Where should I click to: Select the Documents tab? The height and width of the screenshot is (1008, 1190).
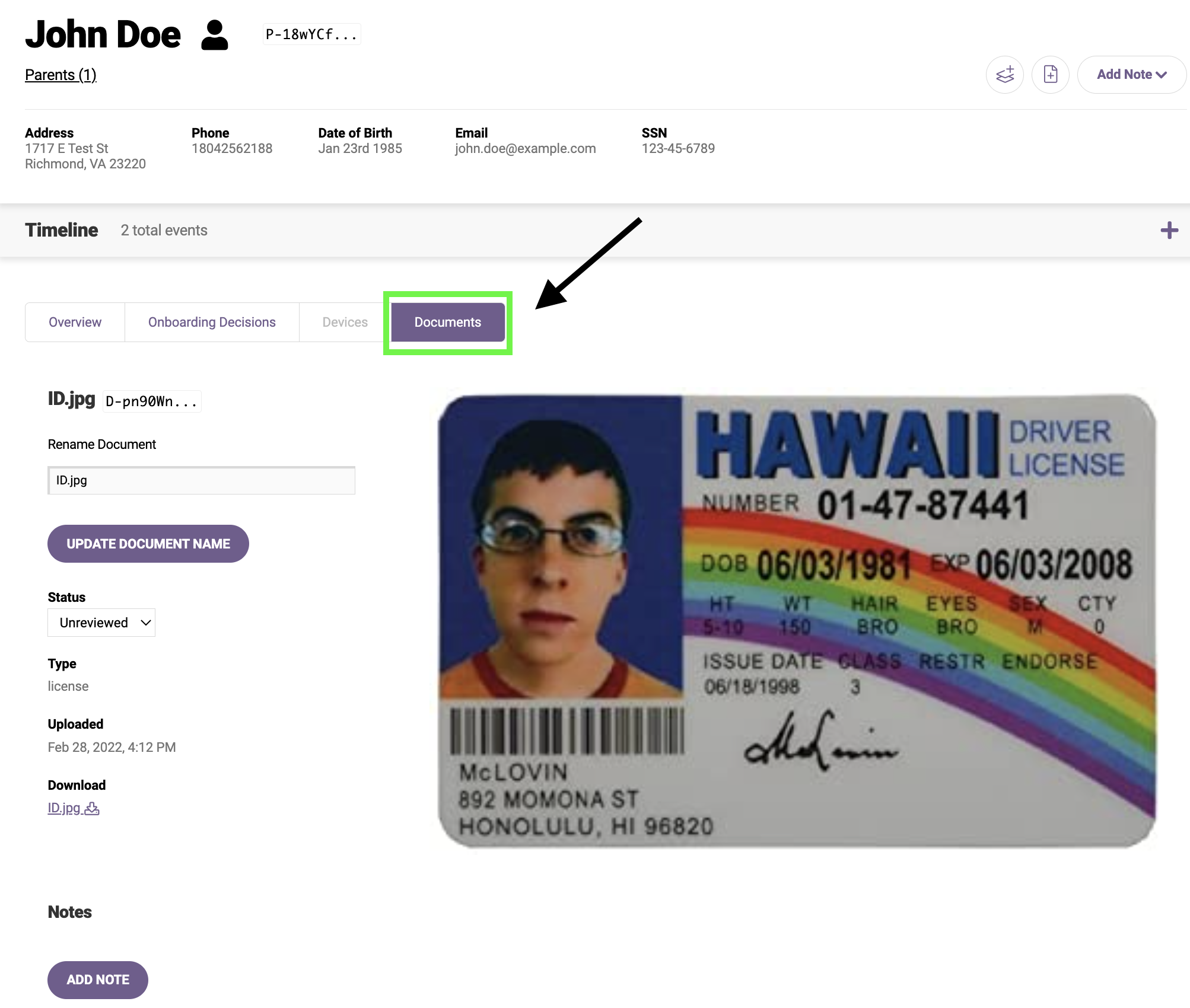447,322
